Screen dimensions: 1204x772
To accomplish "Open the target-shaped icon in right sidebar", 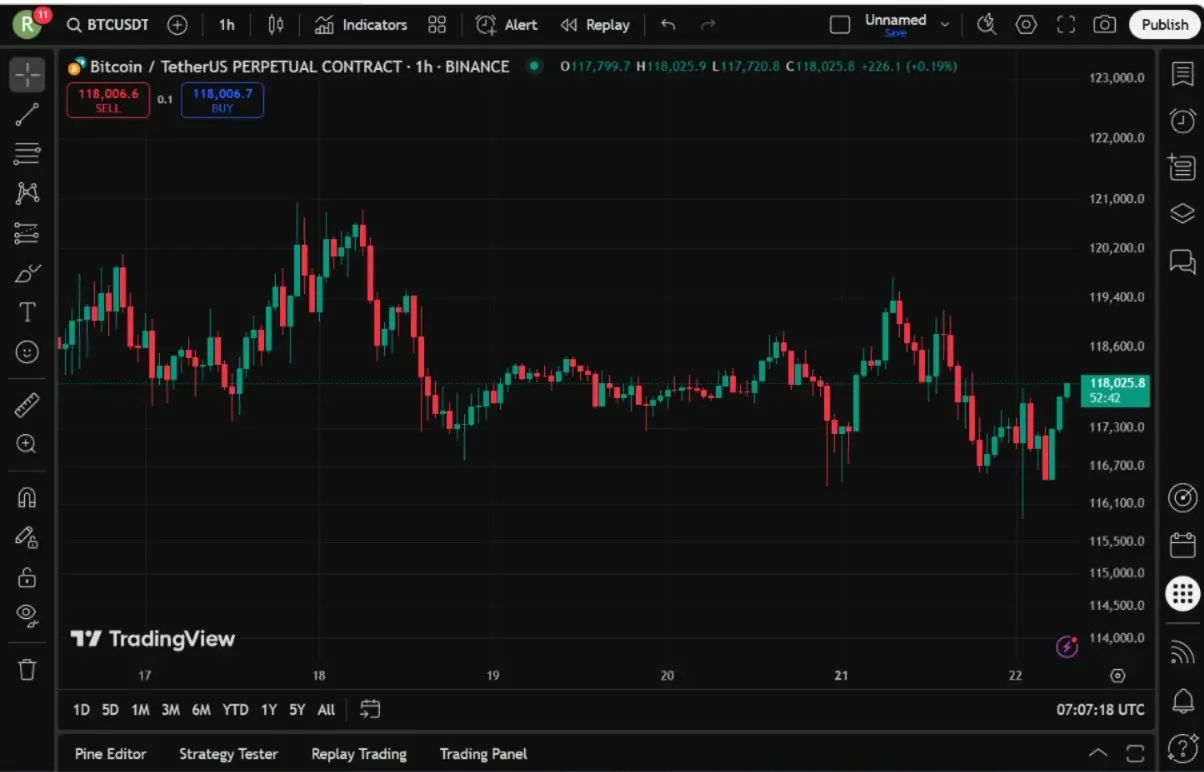I will pyautogui.click(x=1183, y=498).
